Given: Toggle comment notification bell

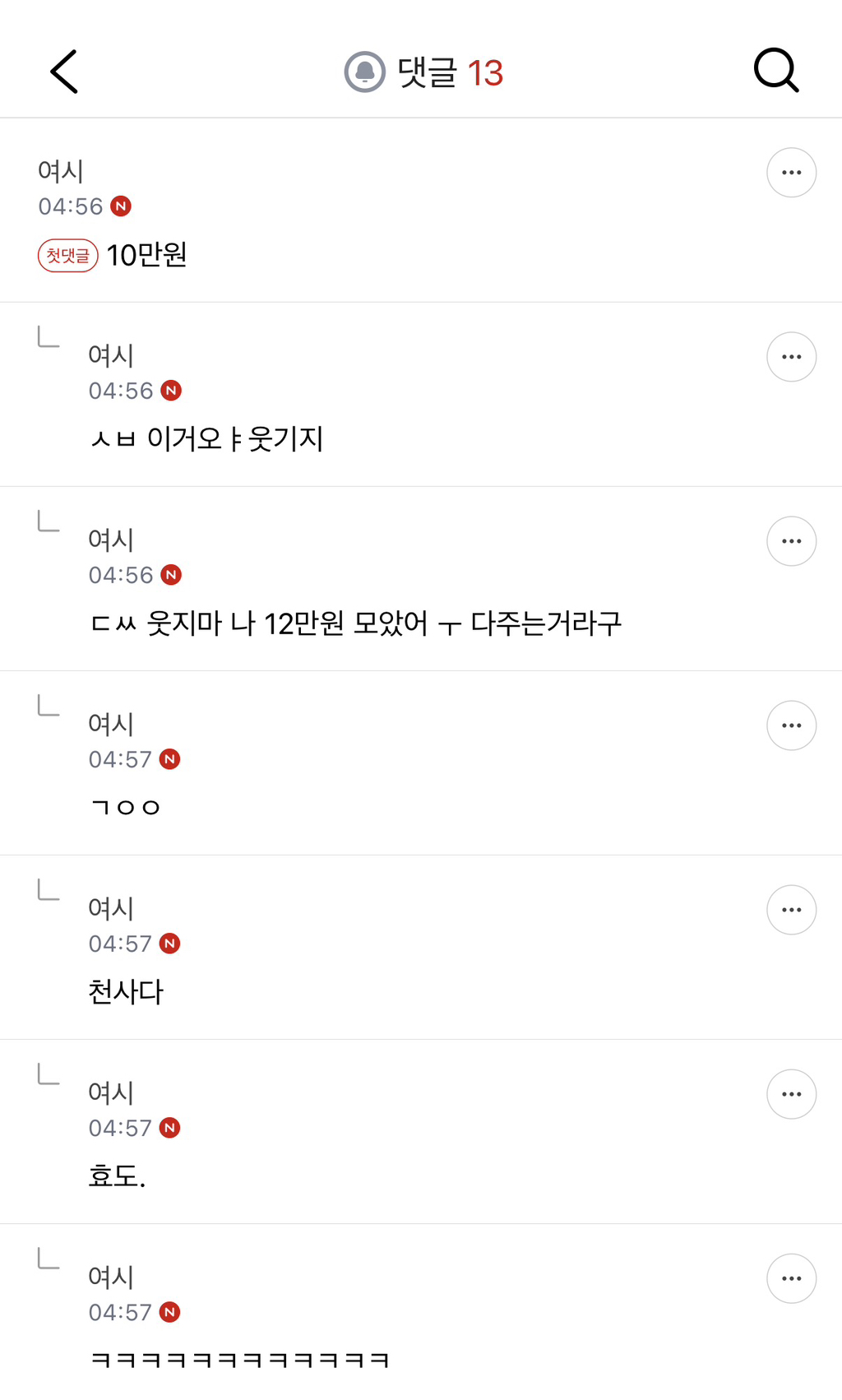Looking at the screenshot, I should click(364, 72).
